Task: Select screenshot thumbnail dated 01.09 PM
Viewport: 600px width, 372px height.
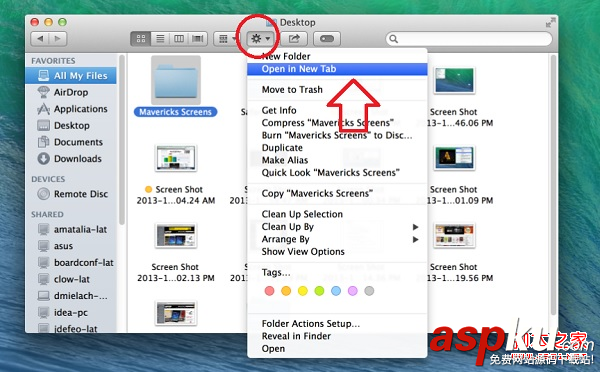Action: tap(454, 158)
